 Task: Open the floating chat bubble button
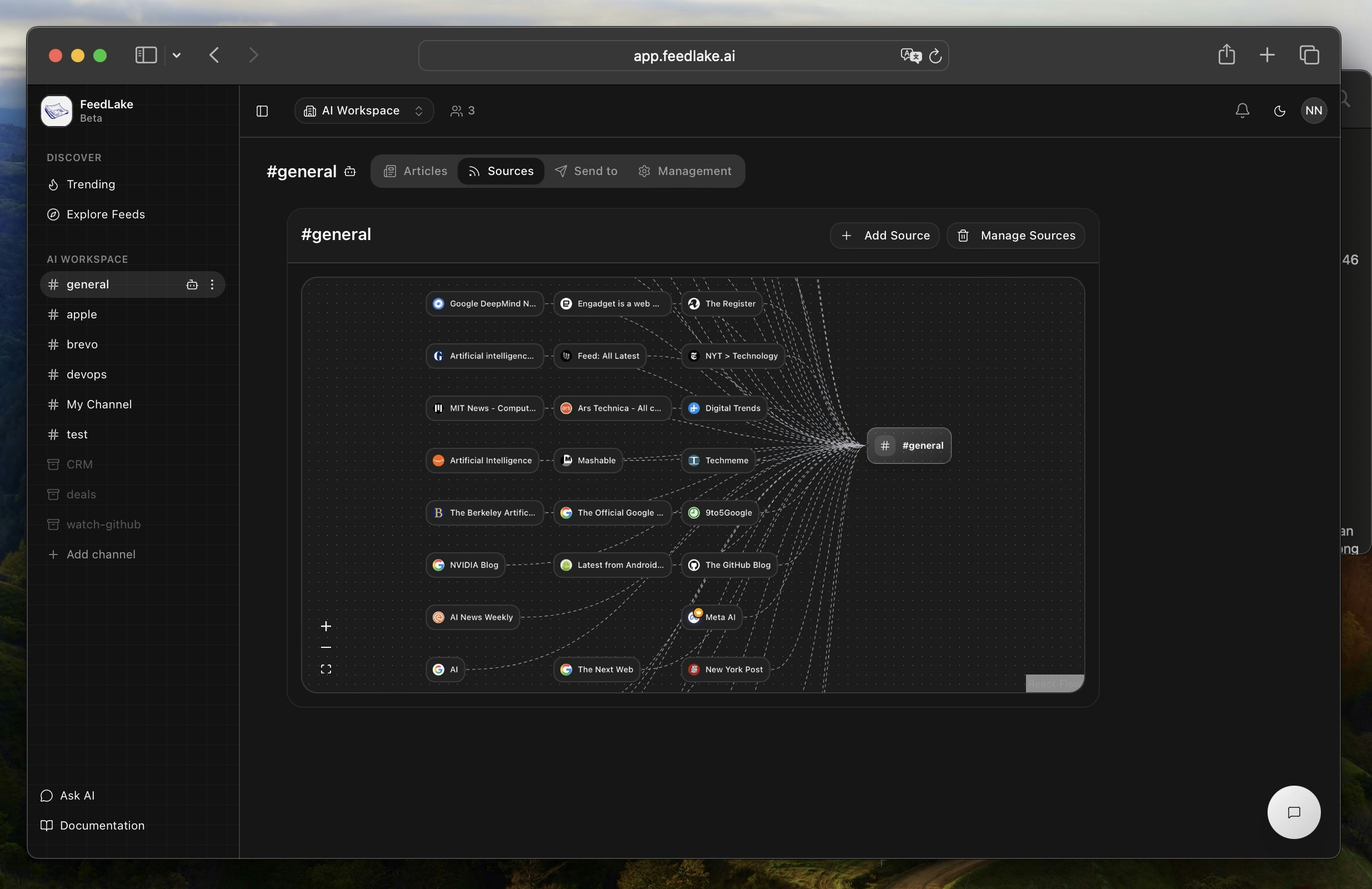1293,812
